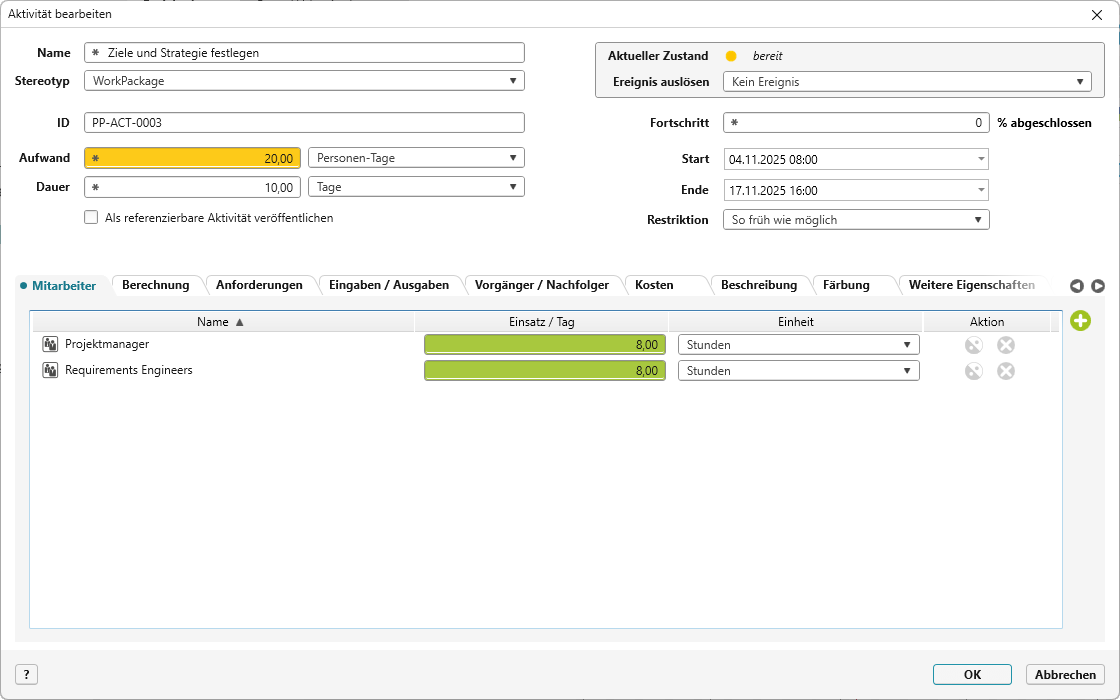1120x700 pixels.
Task: Click the replace icon for Requirements Engineers
Action: click(x=973, y=371)
